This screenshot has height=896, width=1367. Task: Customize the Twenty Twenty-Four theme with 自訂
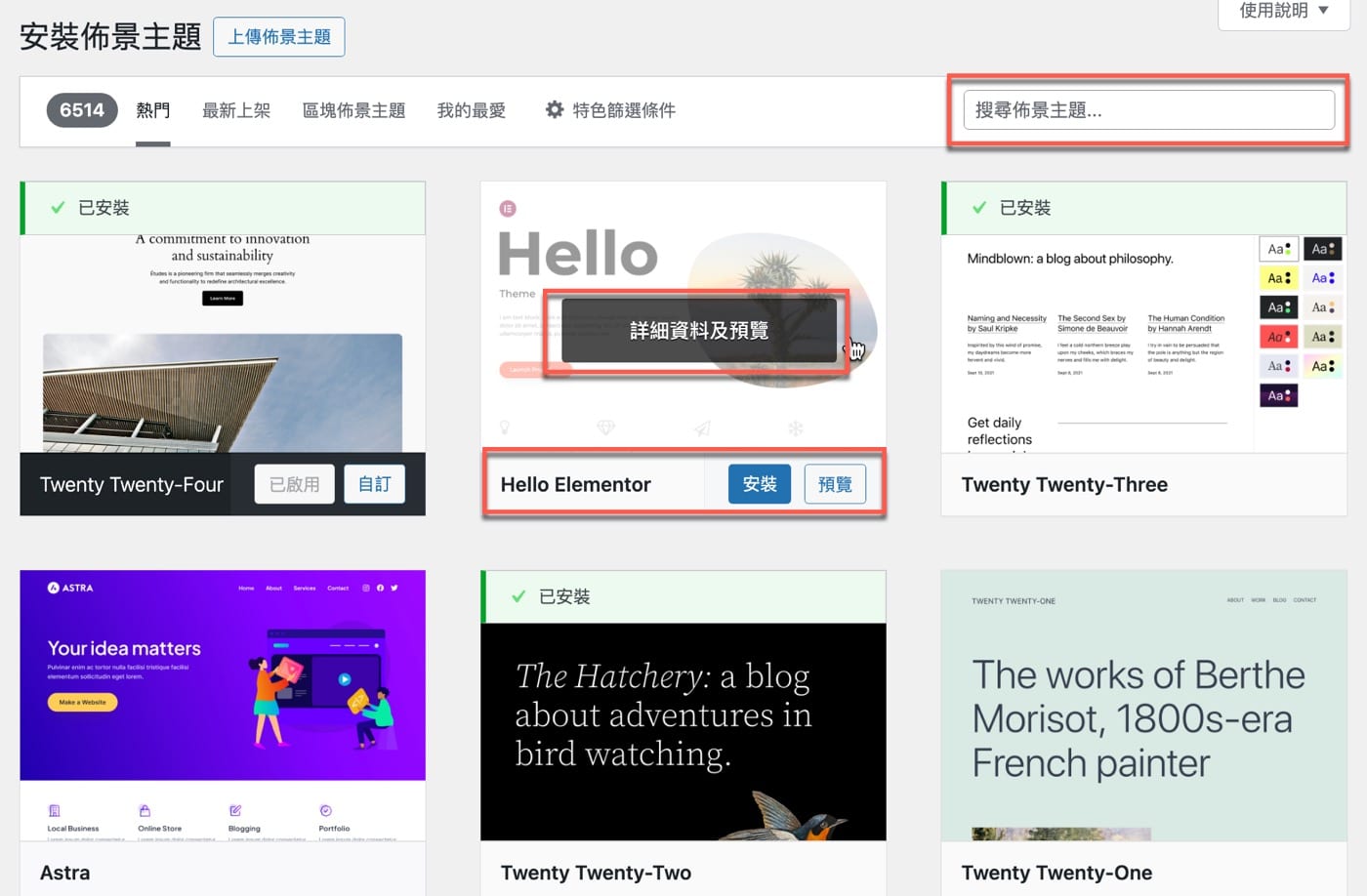(375, 484)
